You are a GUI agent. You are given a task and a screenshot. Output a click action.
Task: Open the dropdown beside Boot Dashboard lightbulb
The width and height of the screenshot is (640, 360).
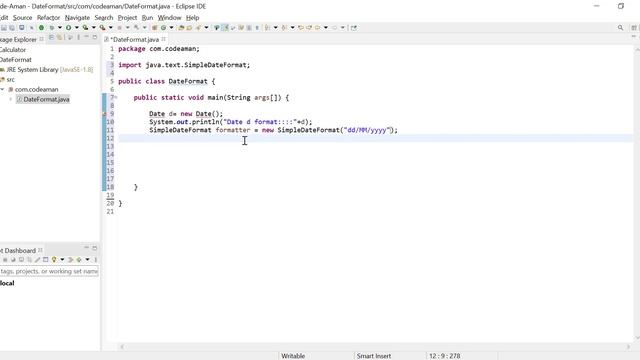[62, 260]
